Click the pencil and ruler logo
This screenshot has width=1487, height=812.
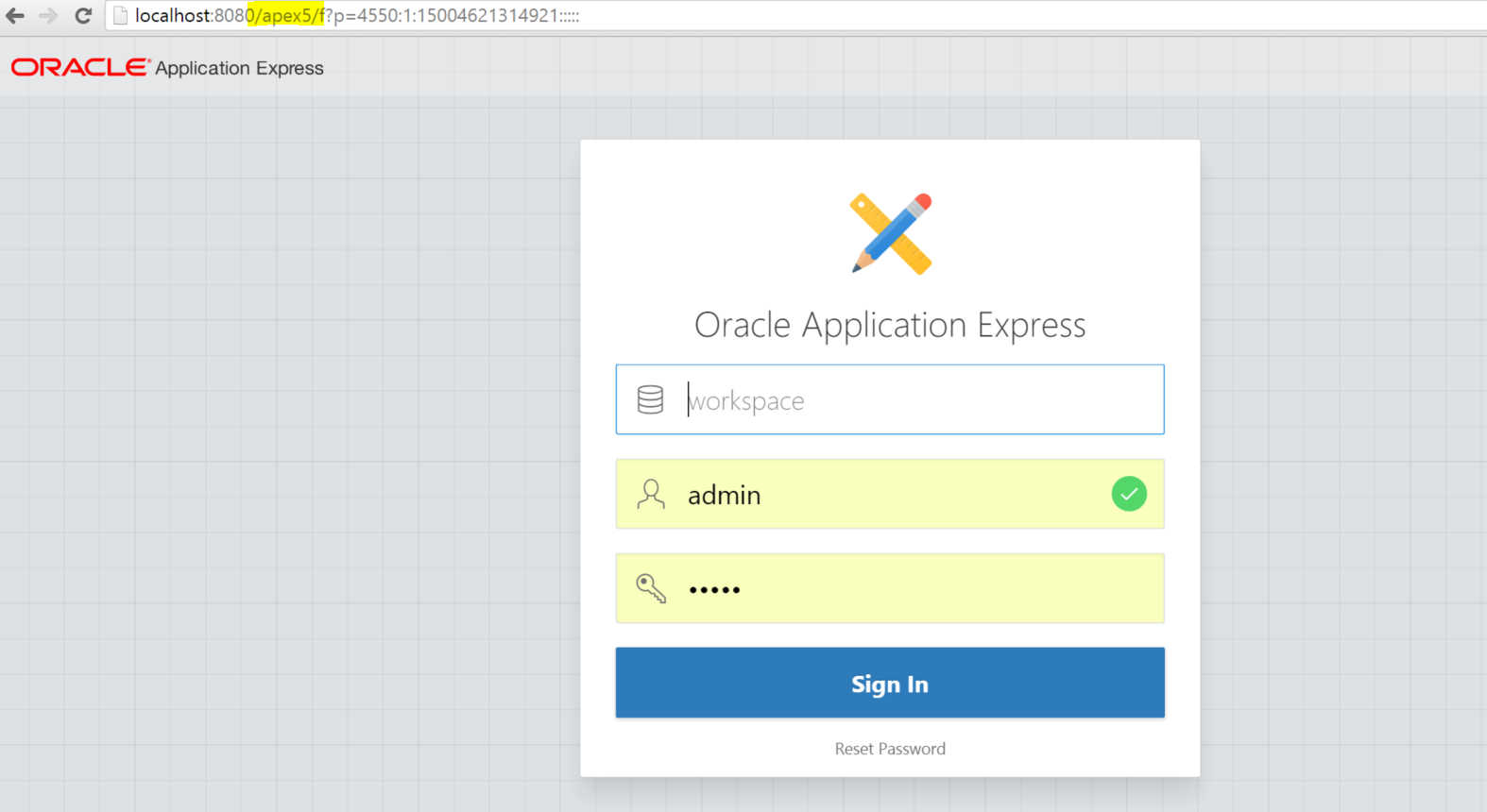(891, 233)
